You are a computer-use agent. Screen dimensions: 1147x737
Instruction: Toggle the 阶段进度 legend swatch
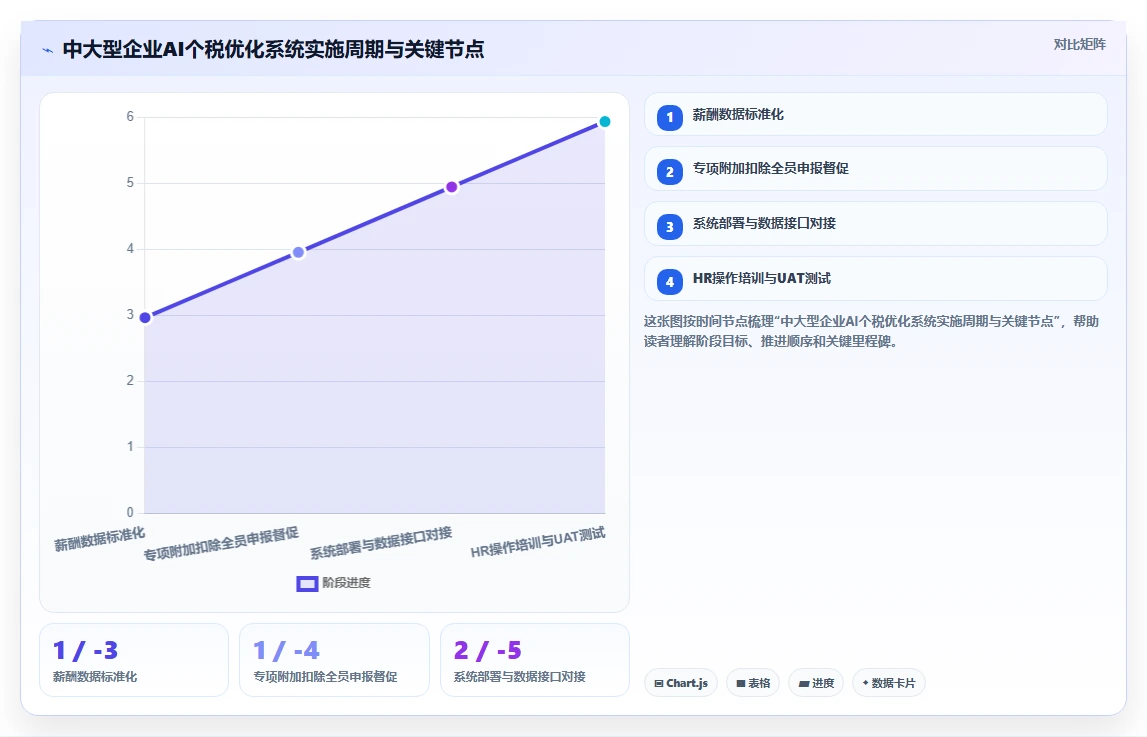[307, 583]
